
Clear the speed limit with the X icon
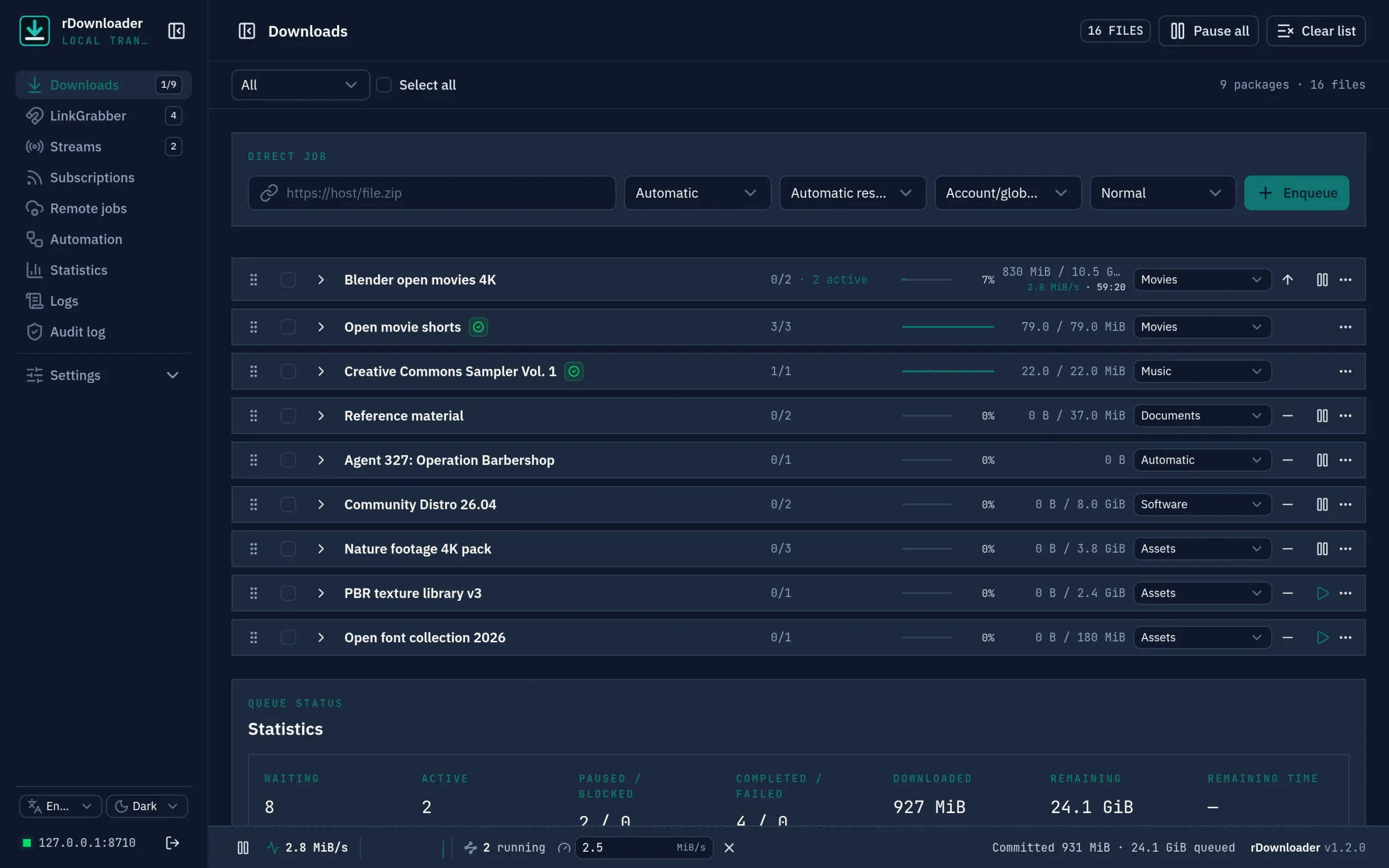click(729, 847)
